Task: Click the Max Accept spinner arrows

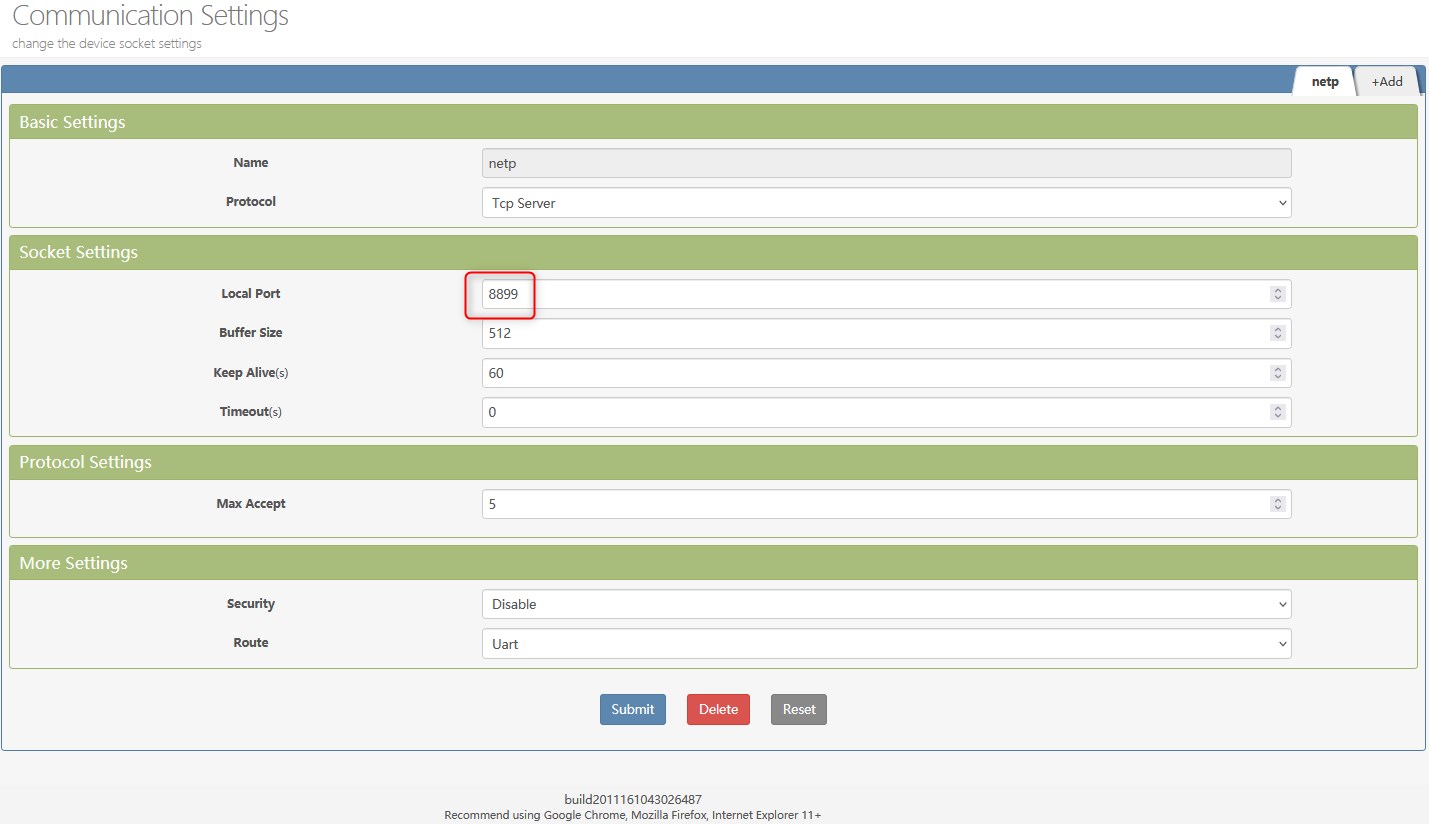Action: tap(1277, 504)
